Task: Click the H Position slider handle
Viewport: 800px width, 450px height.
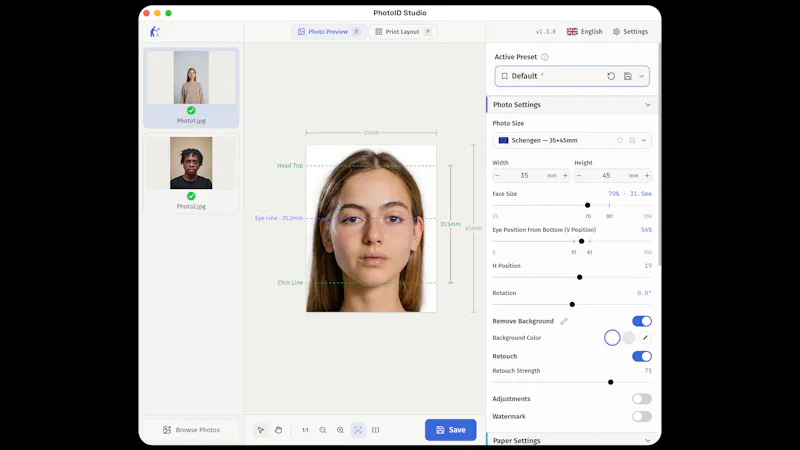Action: [x=580, y=278]
